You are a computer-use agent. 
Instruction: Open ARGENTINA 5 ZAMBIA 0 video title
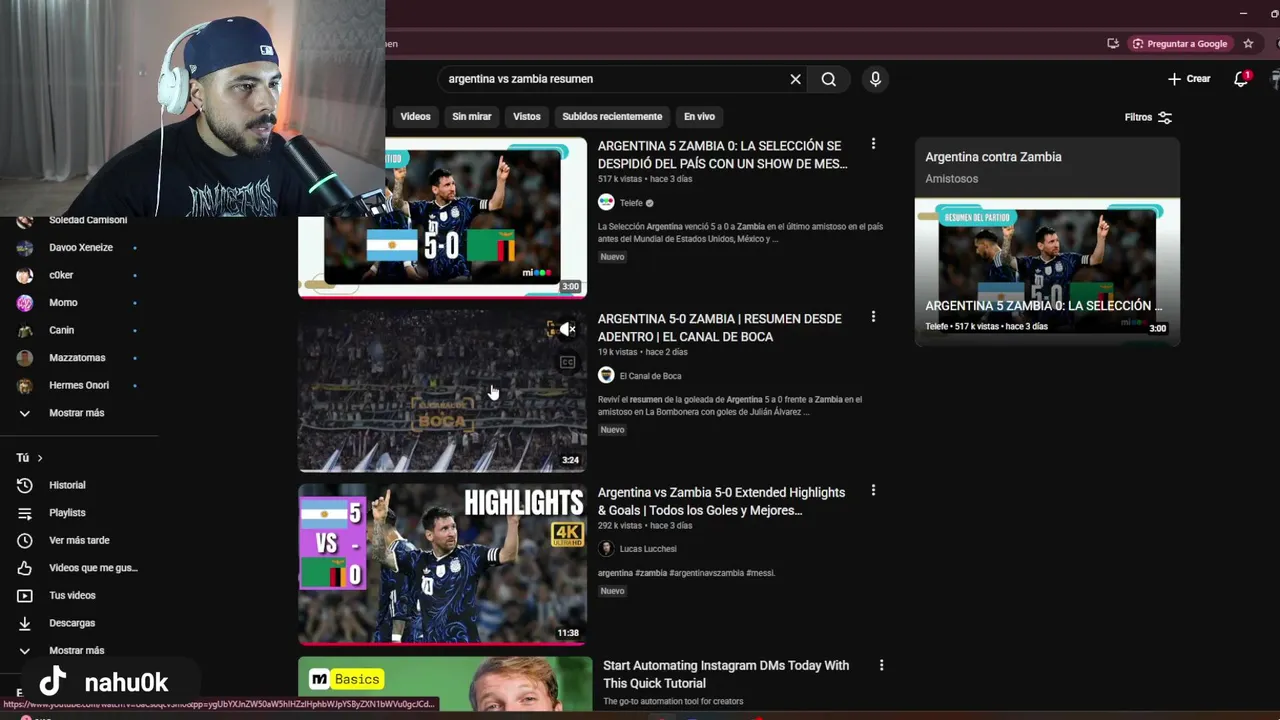coord(722,154)
